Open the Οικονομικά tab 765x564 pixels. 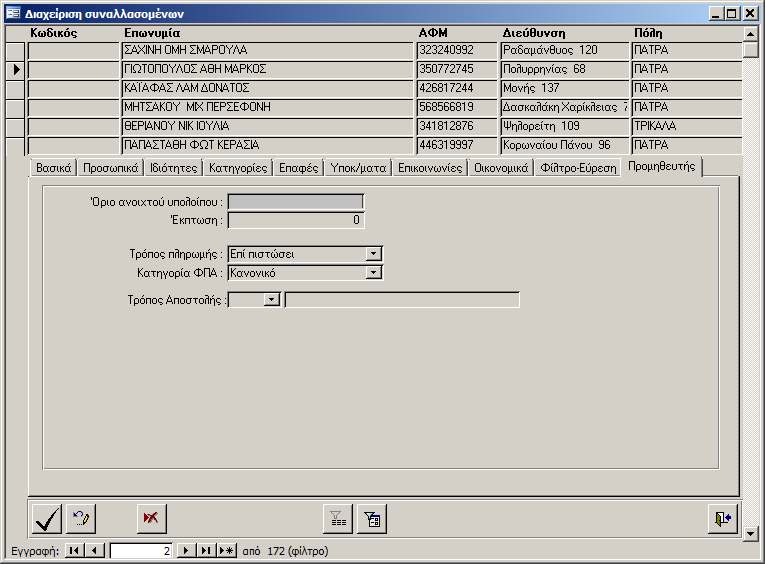pos(500,168)
